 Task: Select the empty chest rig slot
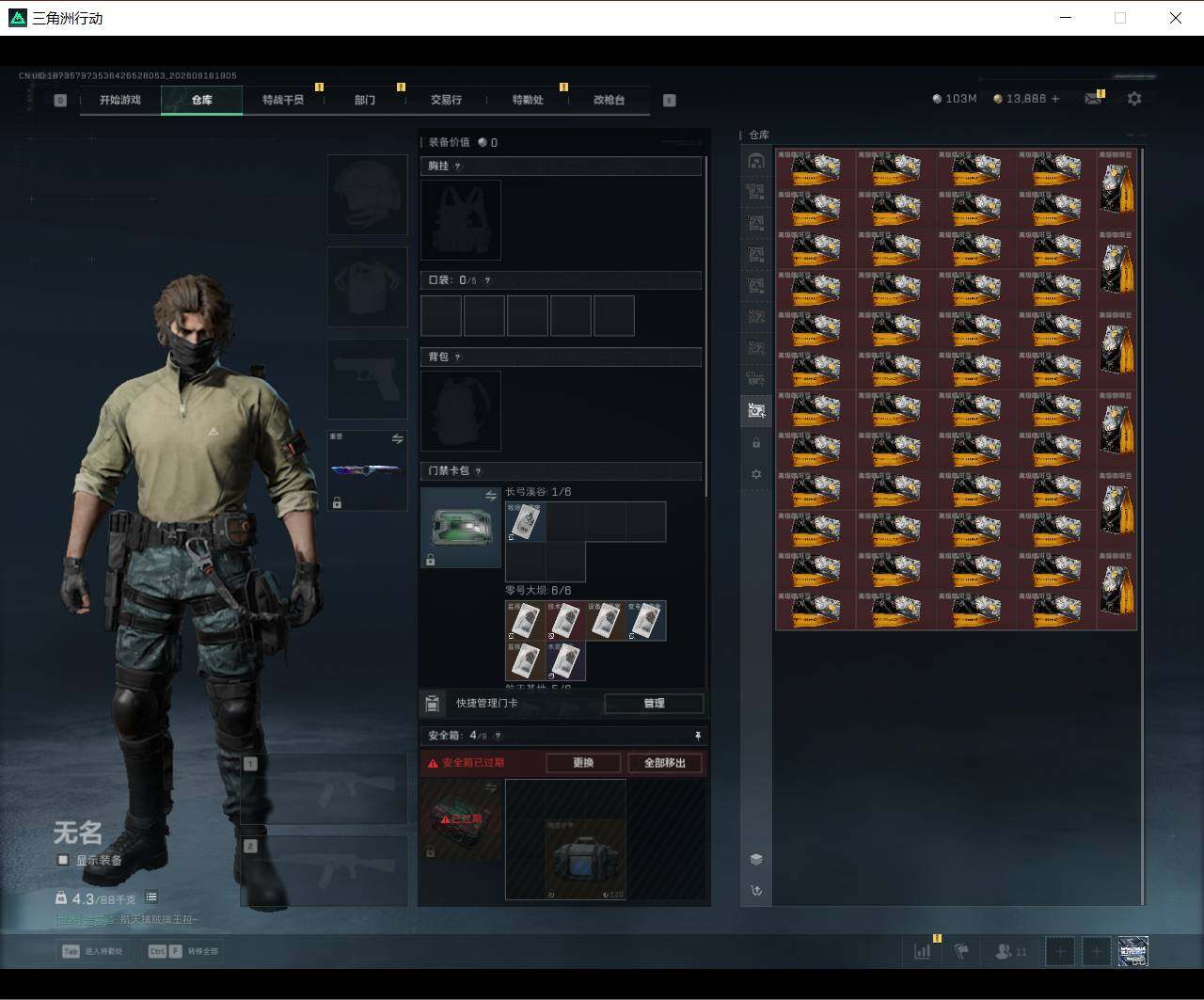[x=461, y=220]
